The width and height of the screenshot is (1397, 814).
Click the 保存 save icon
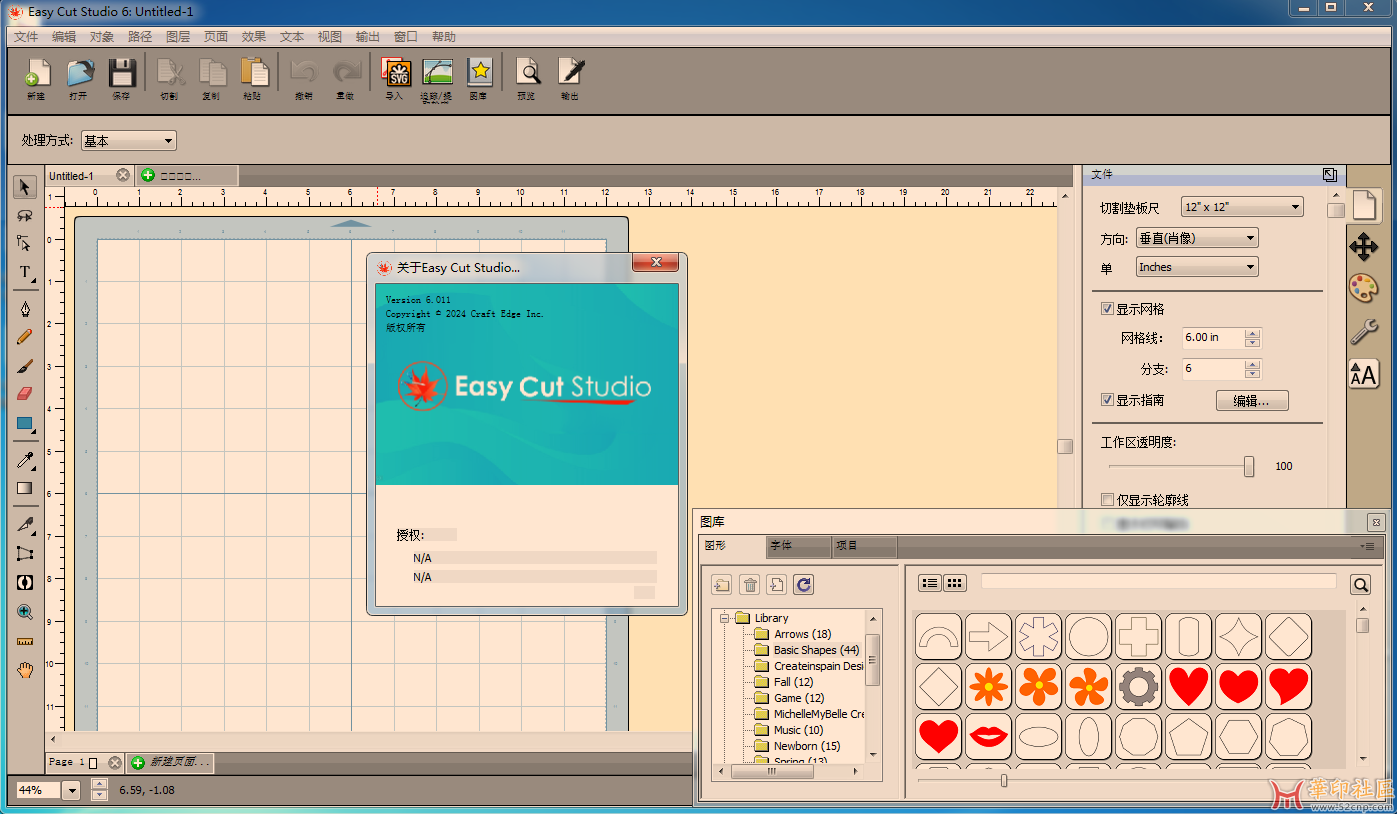click(122, 73)
